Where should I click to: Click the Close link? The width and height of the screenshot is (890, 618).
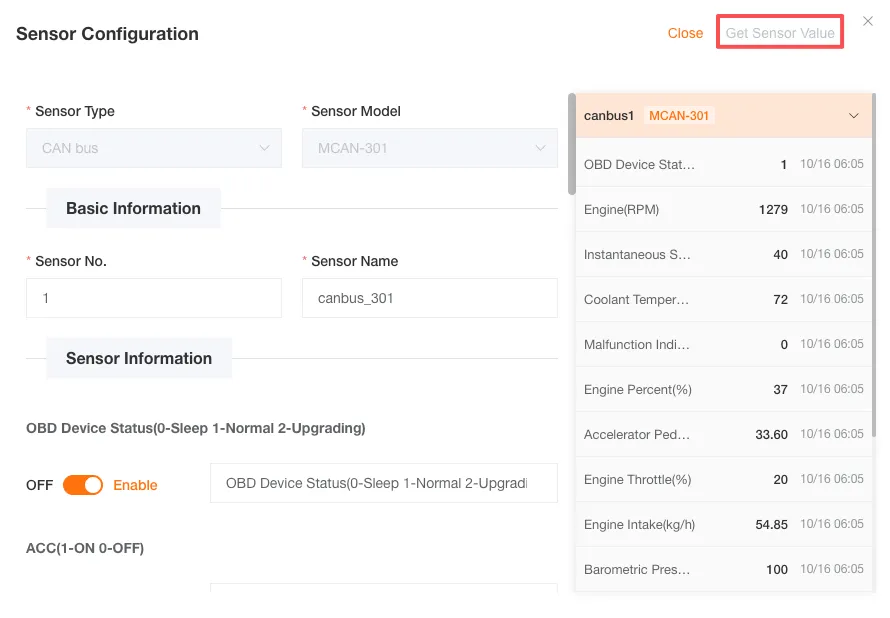click(685, 32)
